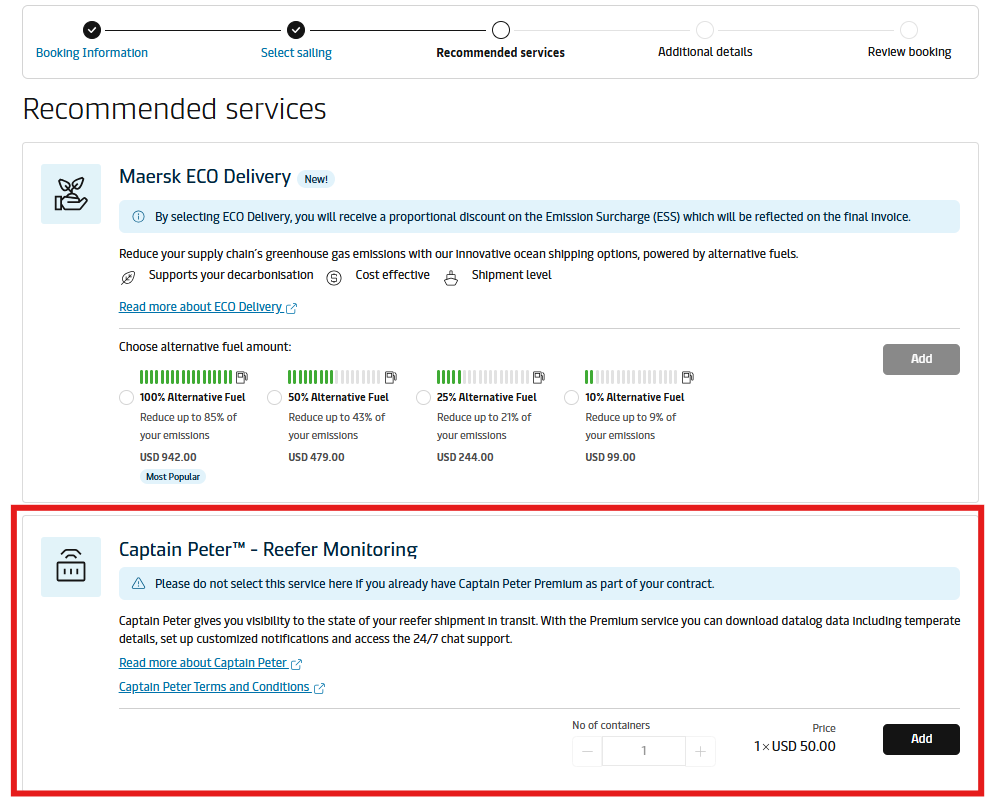Click the No of containers input field

[644, 751]
